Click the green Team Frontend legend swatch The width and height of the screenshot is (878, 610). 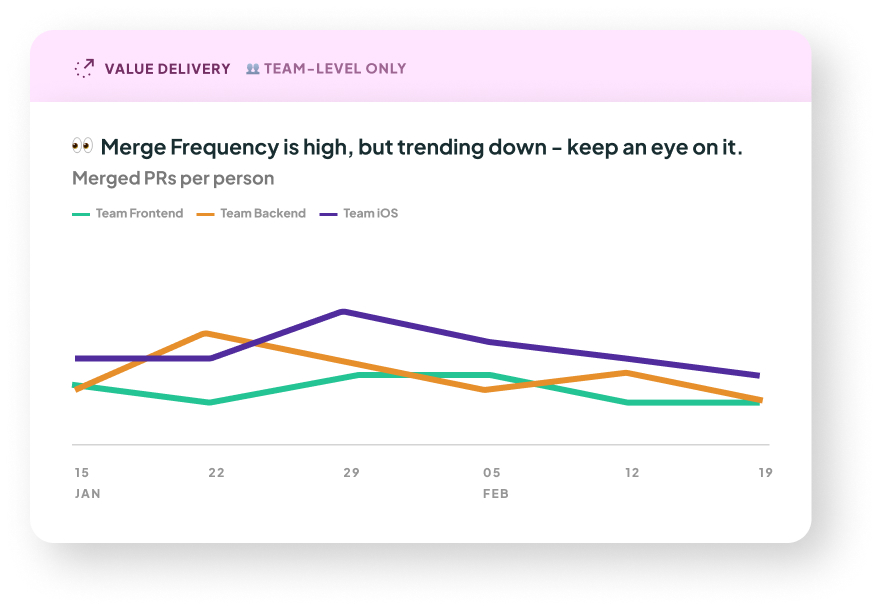[81, 214]
